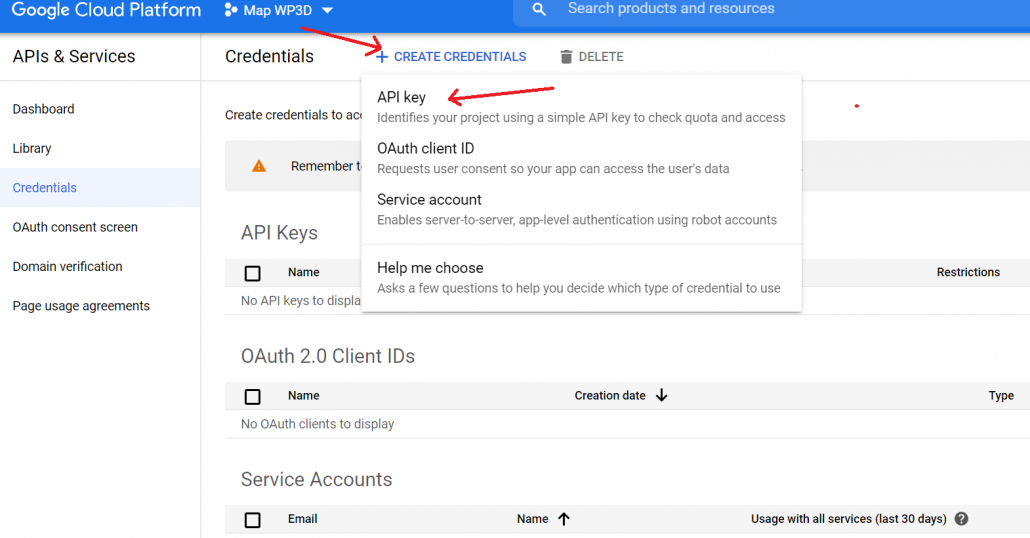The width and height of the screenshot is (1030, 538).
Task: Click the orange warning triangle icon
Action: 259,166
